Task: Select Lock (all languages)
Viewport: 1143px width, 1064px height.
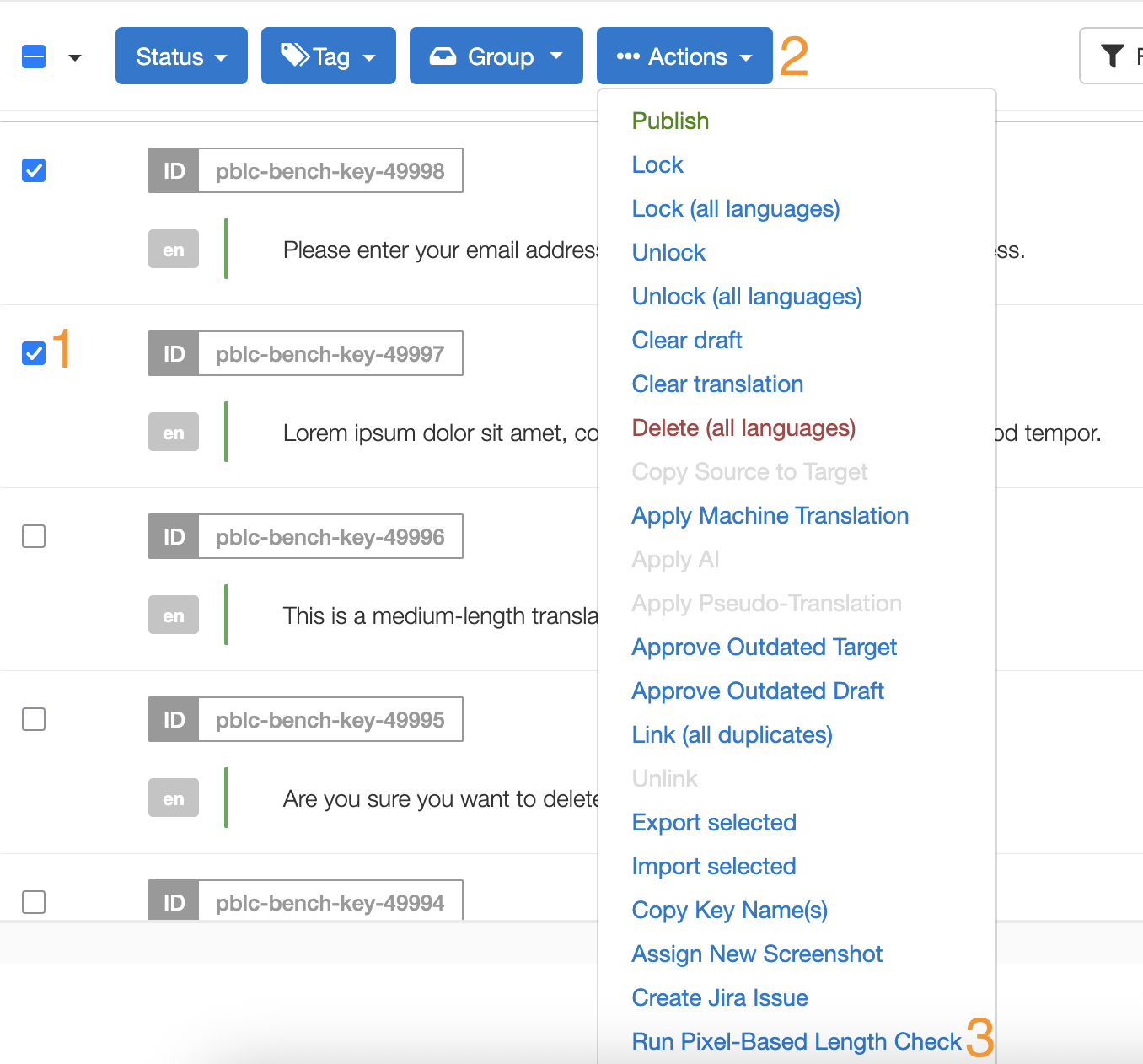Action: pos(736,208)
